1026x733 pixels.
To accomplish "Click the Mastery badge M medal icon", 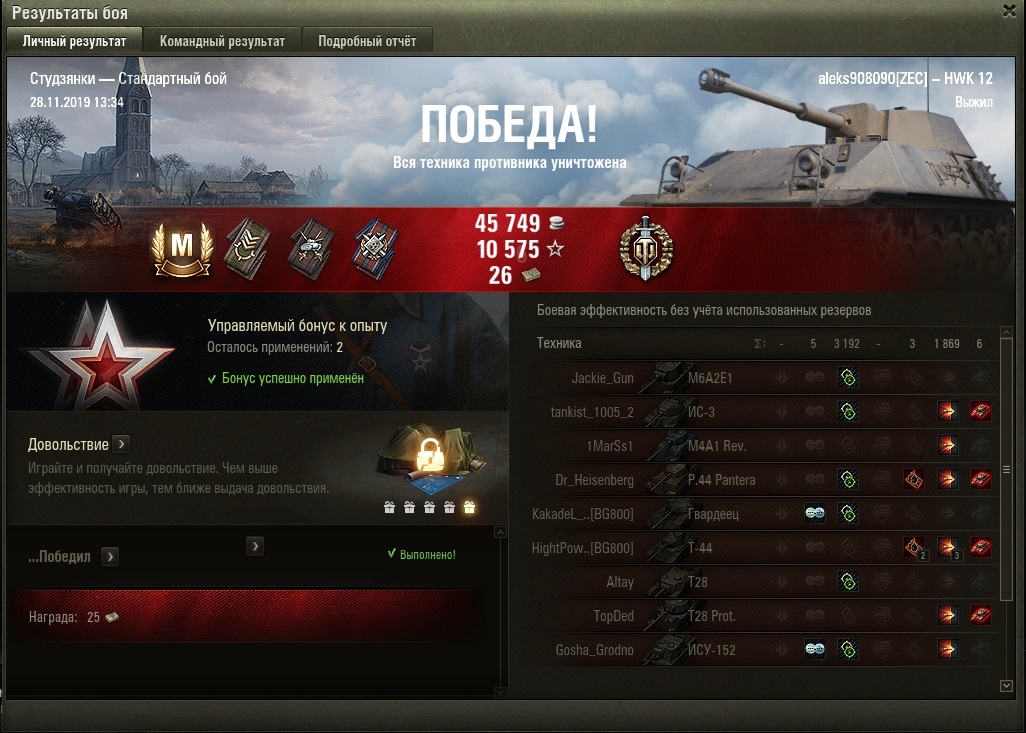I will tap(182, 249).
